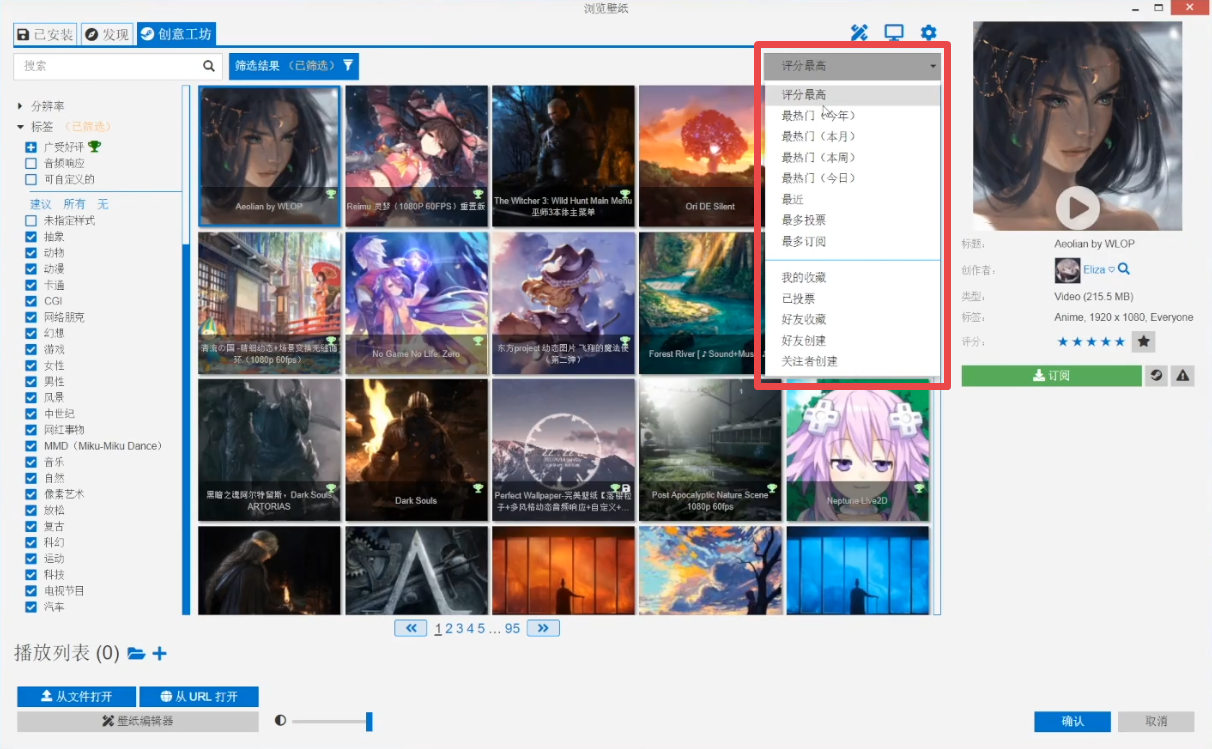
Task: Enable the 音频响应 checkbox
Action: [x=31, y=164]
